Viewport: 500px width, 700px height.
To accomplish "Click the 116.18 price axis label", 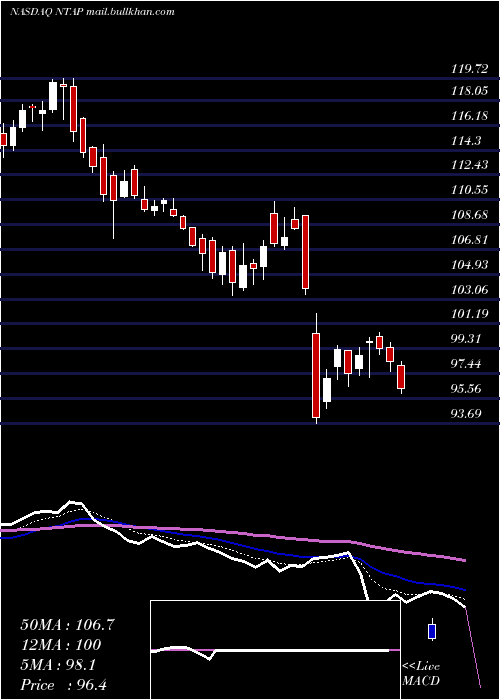I will [469, 116].
